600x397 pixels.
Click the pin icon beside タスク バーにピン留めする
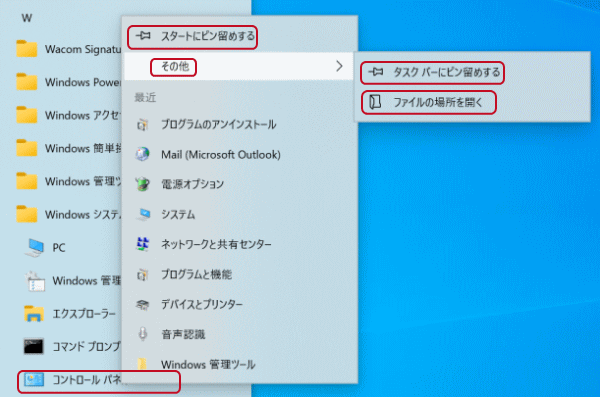tap(376, 72)
